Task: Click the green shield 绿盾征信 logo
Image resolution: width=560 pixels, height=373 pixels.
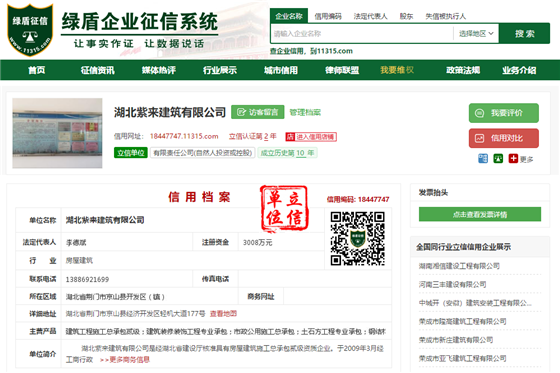Action: click(x=30, y=30)
